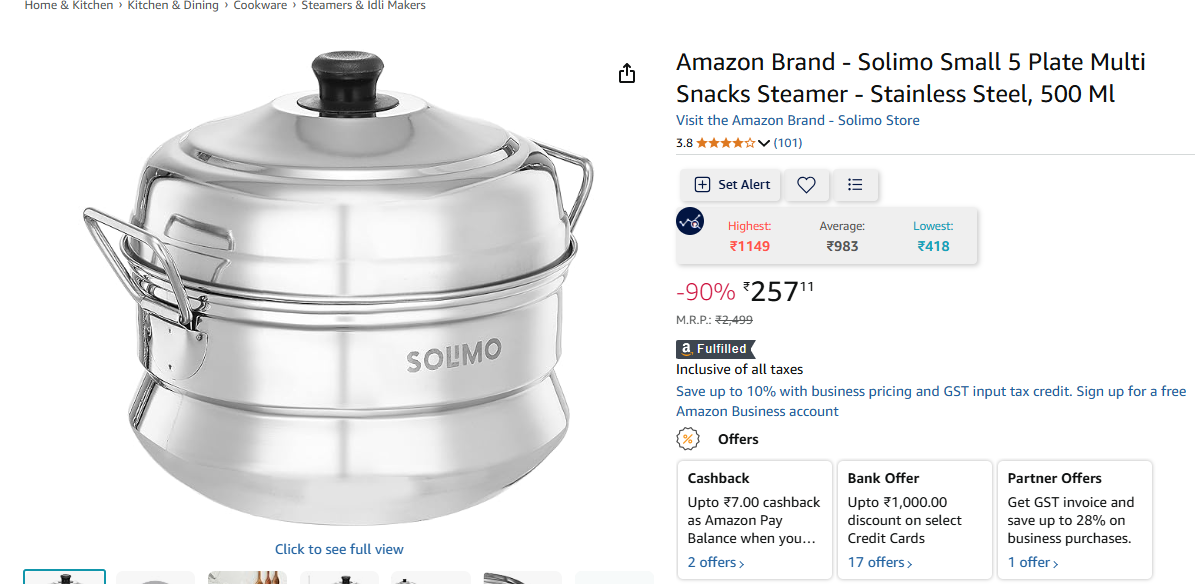Open the 101 ratings count link
Viewport: 1195px width, 584px height.
pyautogui.click(x=788, y=143)
